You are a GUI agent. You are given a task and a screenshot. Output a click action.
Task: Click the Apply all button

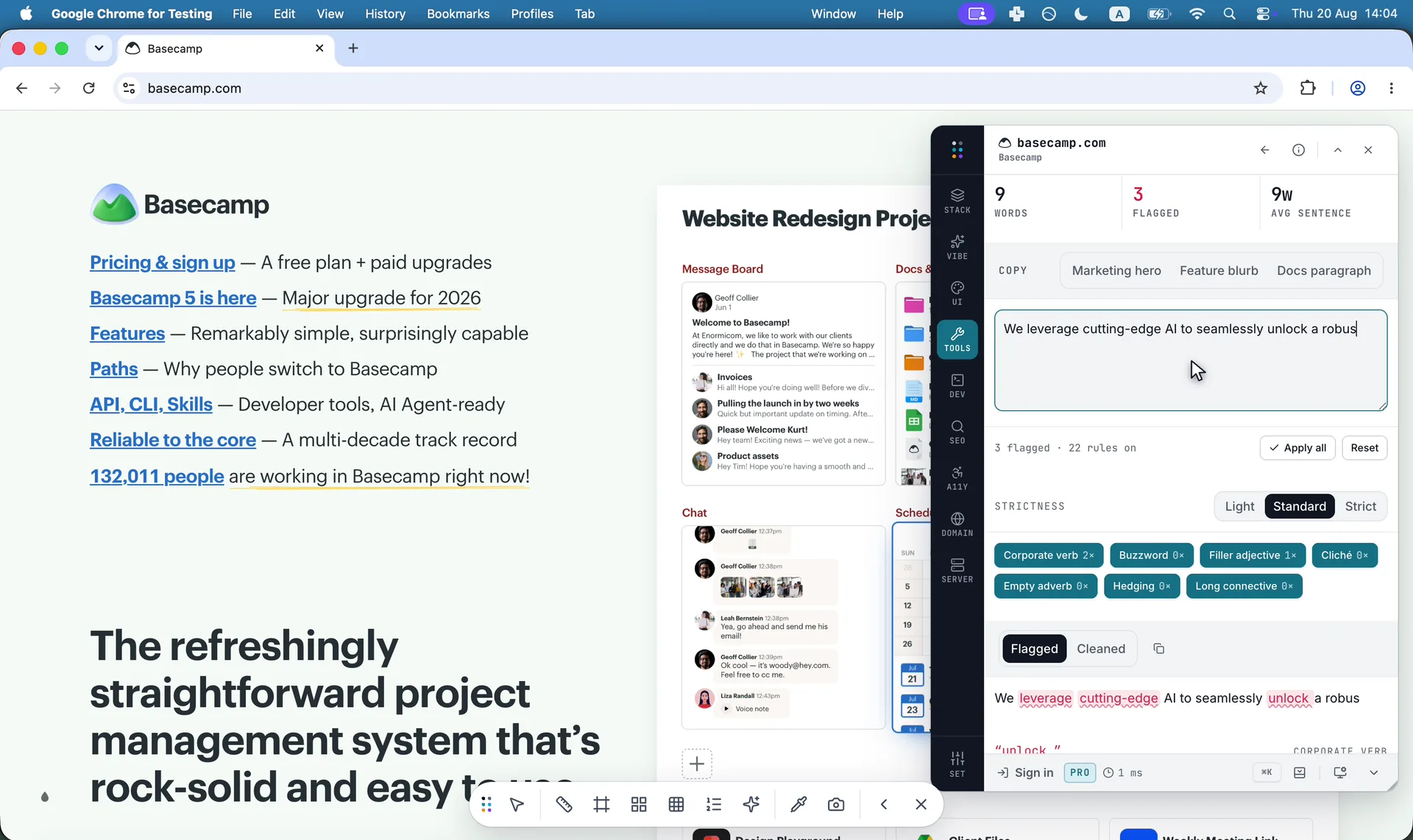coord(1297,448)
